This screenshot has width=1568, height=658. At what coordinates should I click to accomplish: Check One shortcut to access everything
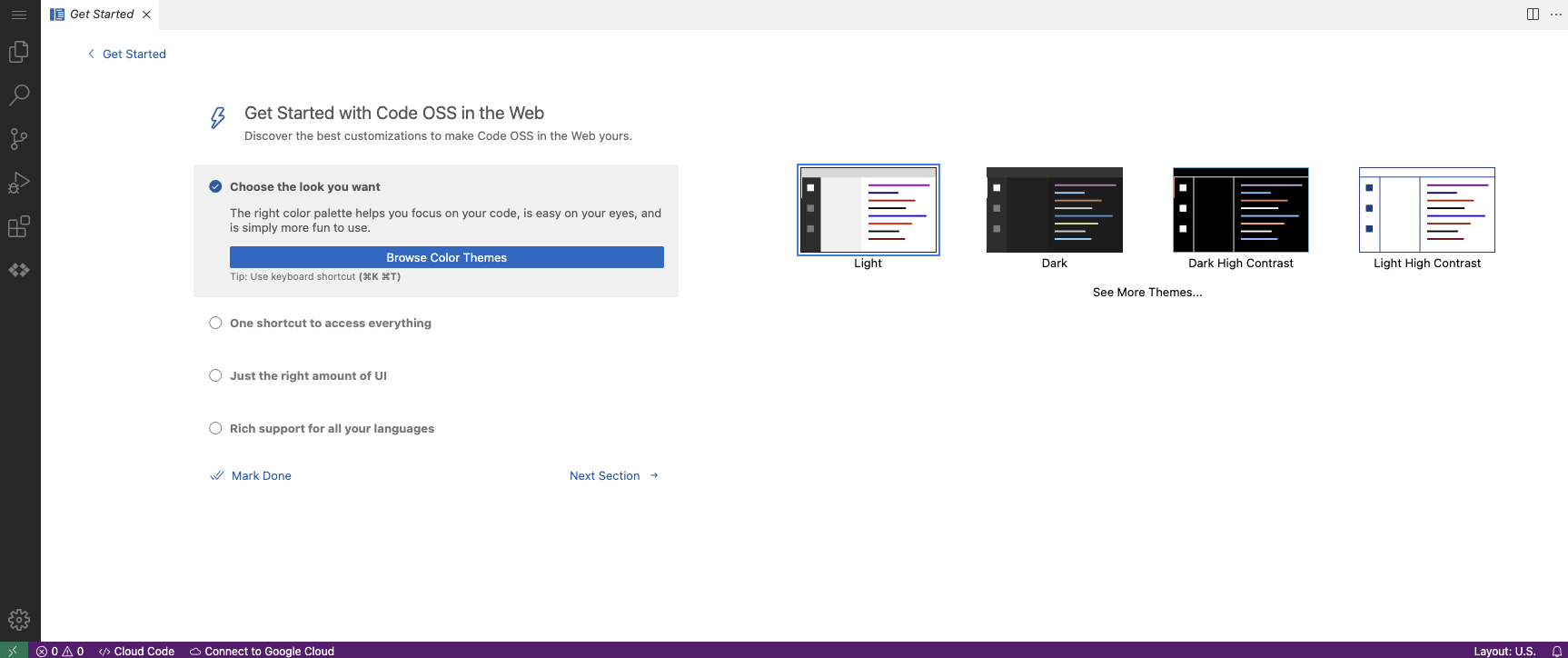[x=215, y=323]
